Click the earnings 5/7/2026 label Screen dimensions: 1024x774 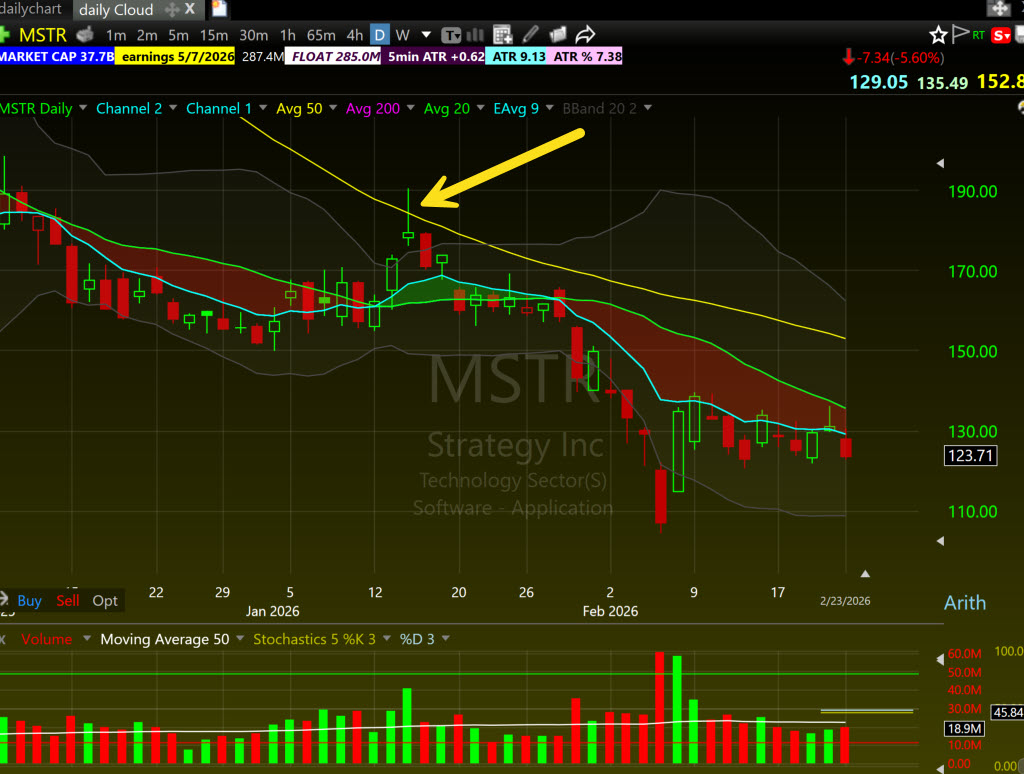[177, 57]
